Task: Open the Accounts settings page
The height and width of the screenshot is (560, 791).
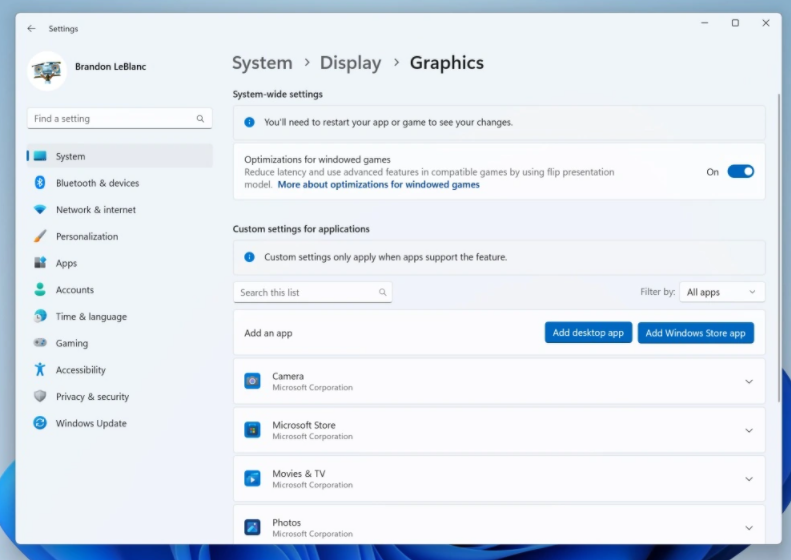Action: click(x=120, y=290)
